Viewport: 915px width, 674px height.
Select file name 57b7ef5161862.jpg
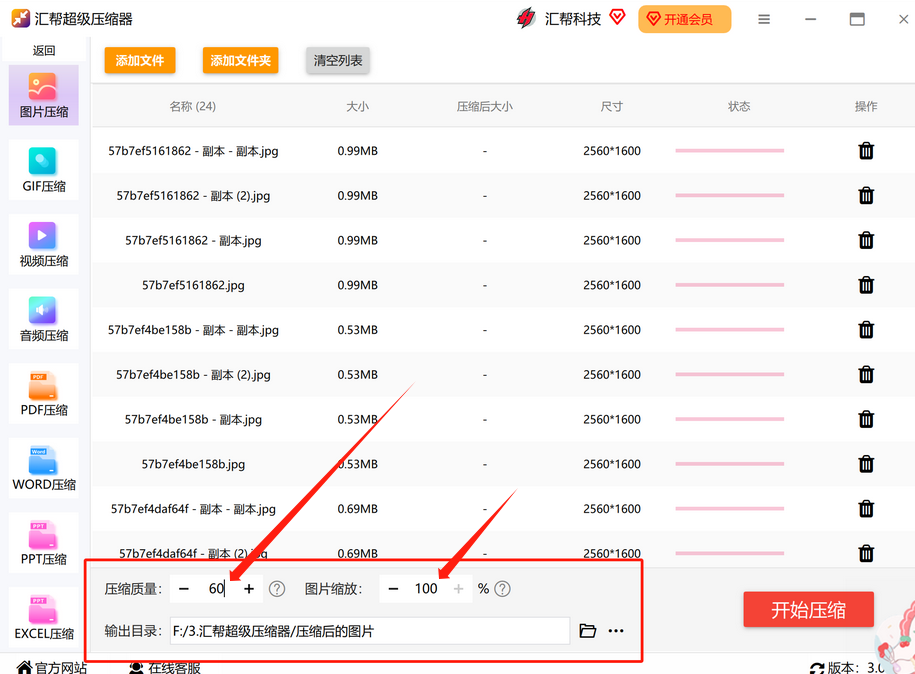193,285
